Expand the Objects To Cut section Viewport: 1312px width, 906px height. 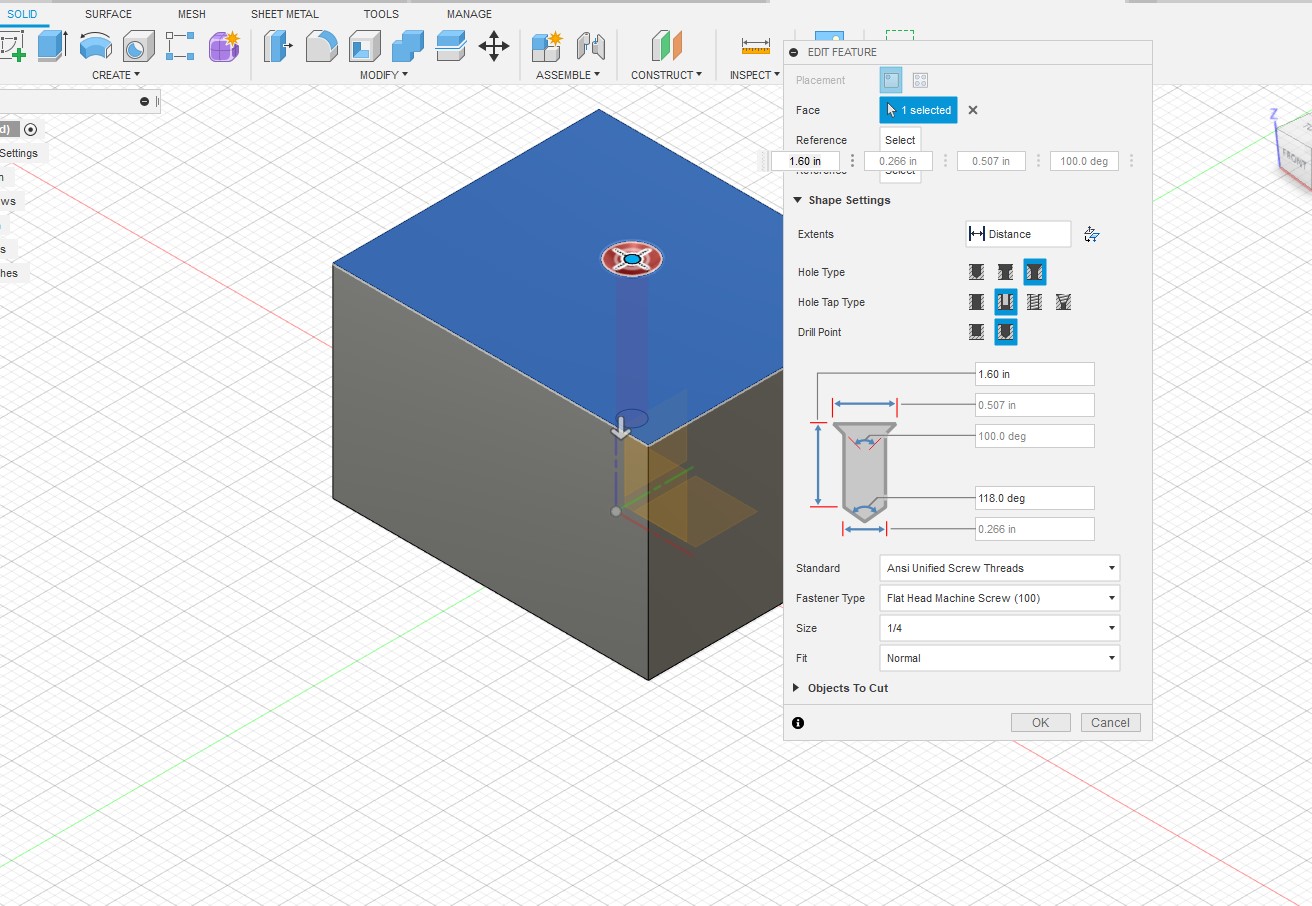tap(797, 688)
